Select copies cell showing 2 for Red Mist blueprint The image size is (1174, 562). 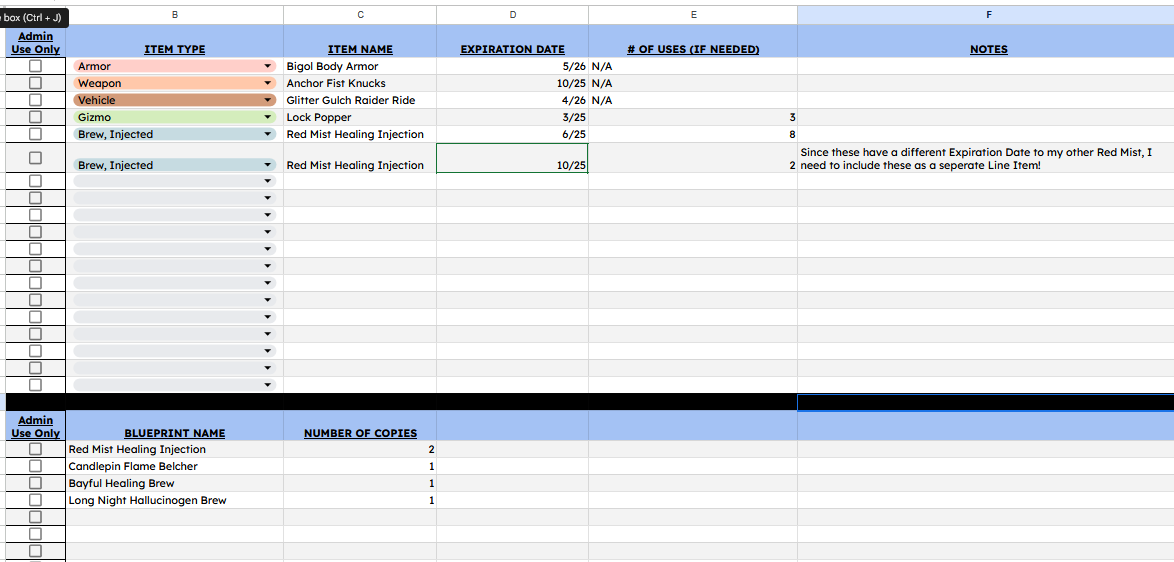tap(360, 449)
